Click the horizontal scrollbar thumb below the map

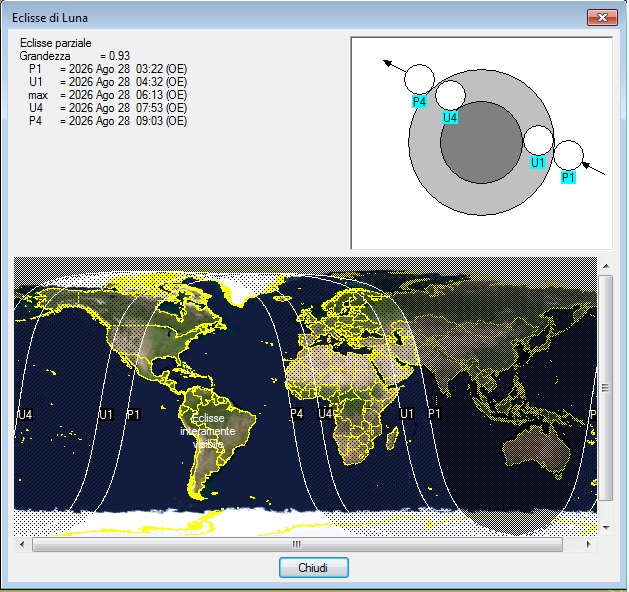[296, 545]
